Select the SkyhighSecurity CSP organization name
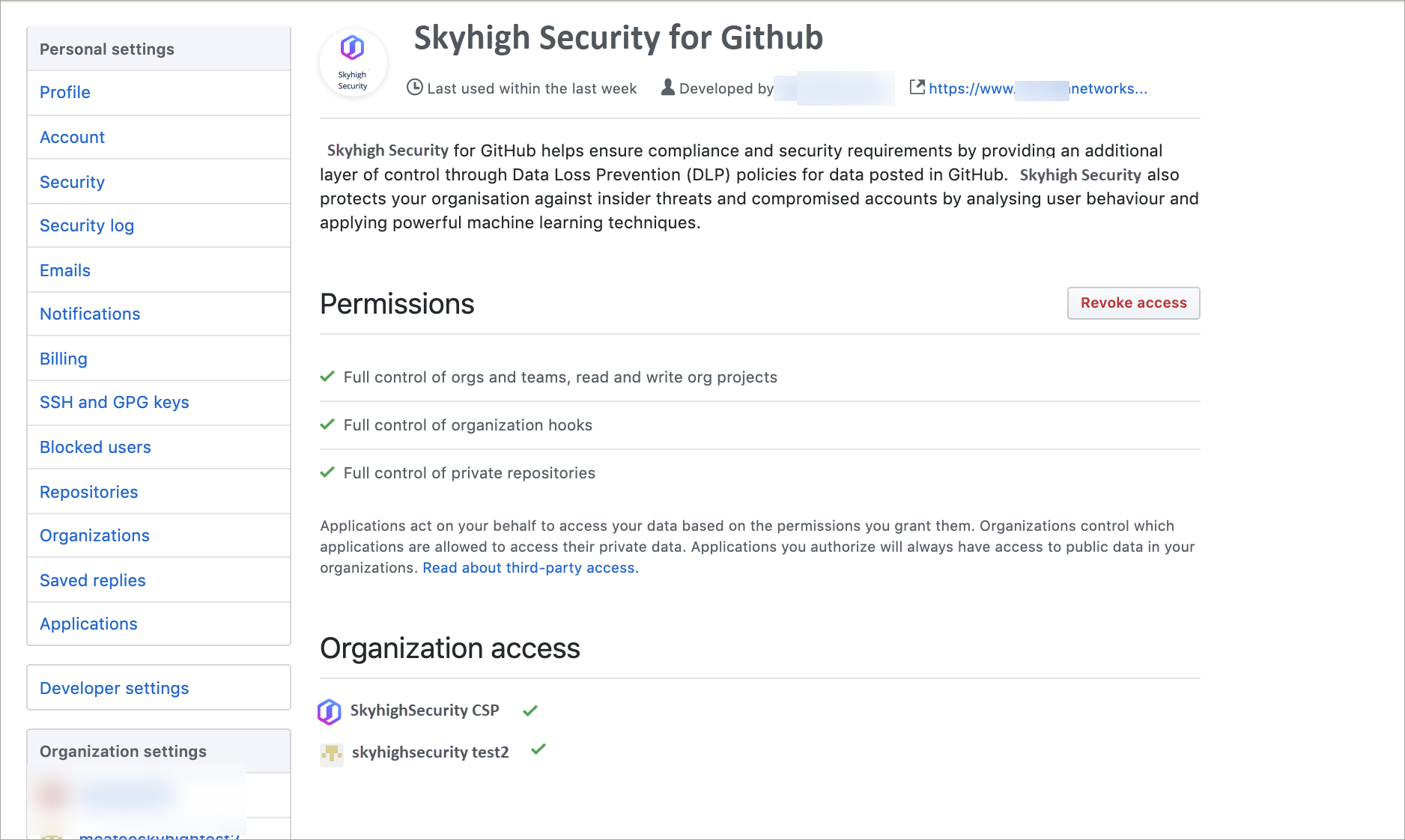 425,710
